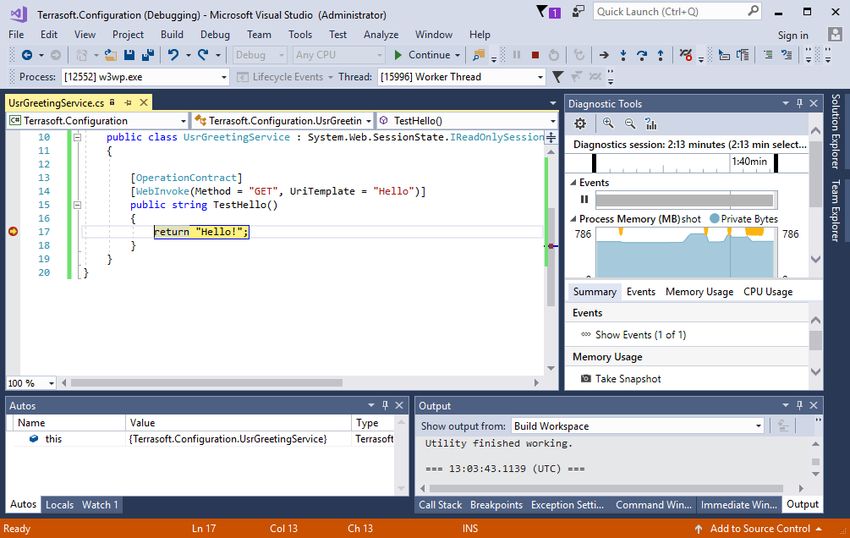
Task: Open the Build Workspace output source dropdown
Action: [x=758, y=426]
